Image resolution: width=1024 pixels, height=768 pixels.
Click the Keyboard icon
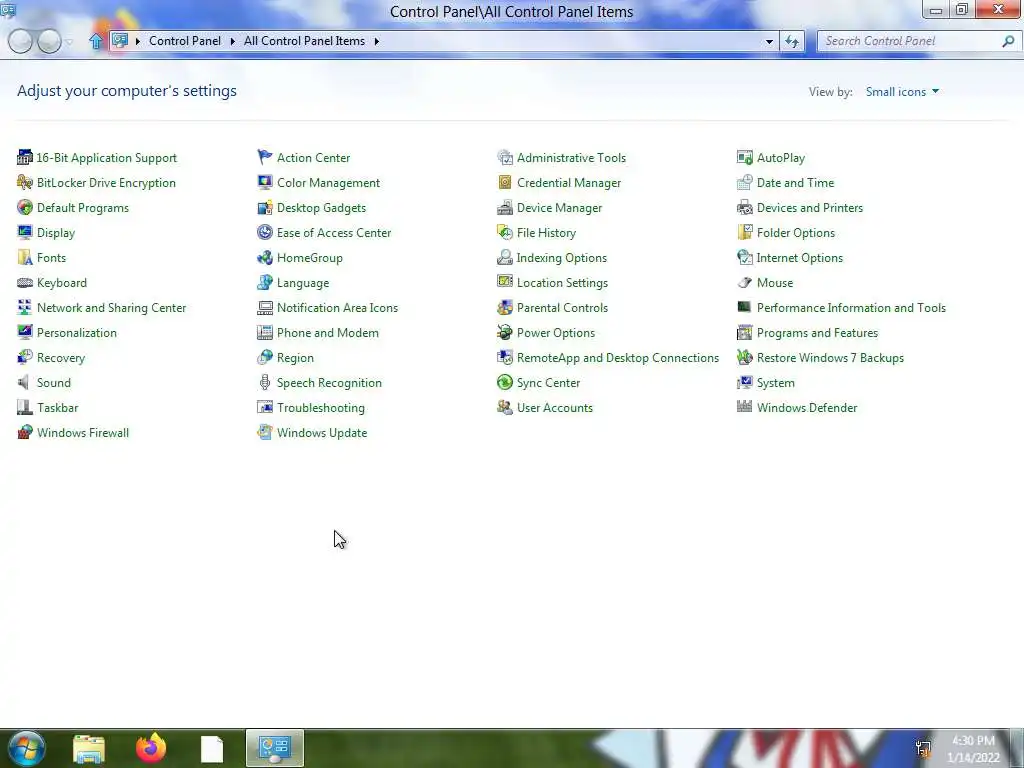tap(25, 283)
